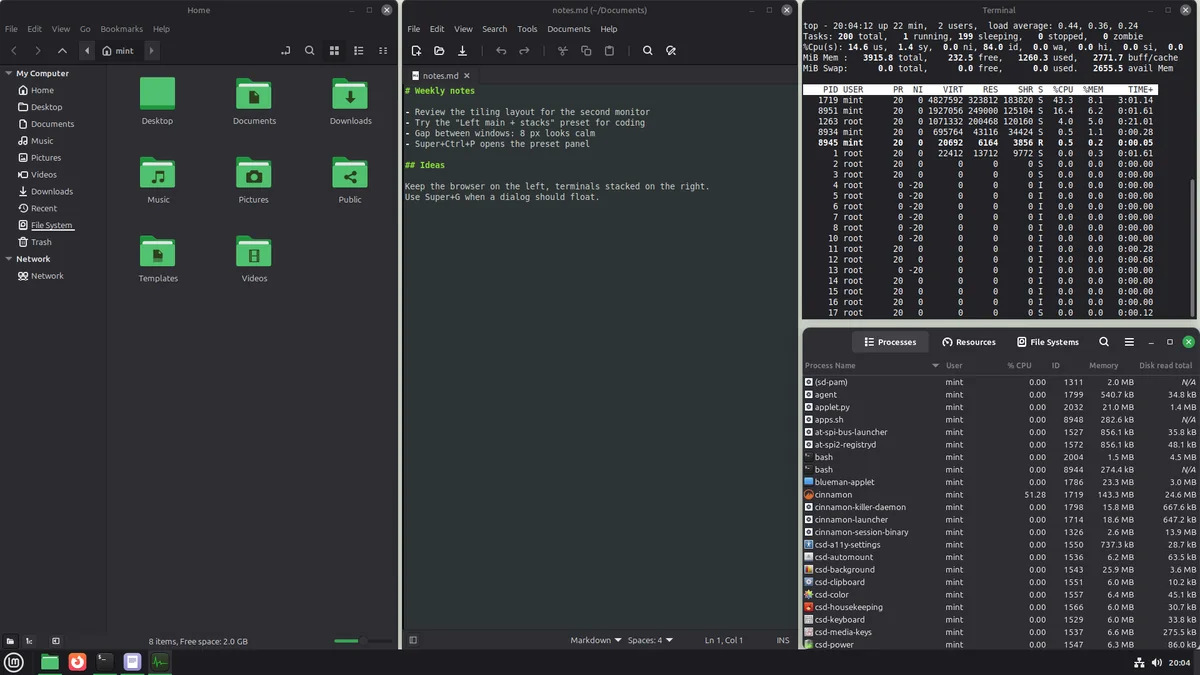Open search in the file manager toolbar

[310, 50]
